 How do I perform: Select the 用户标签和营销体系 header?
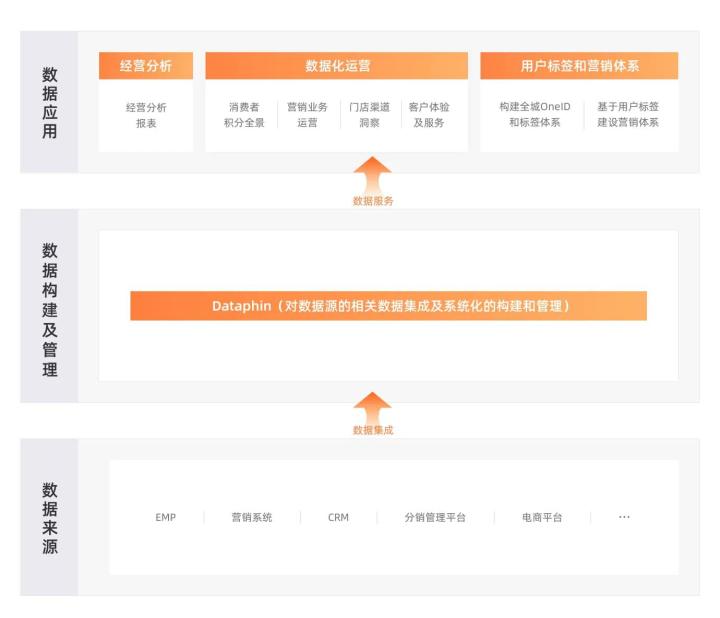pos(579,66)
